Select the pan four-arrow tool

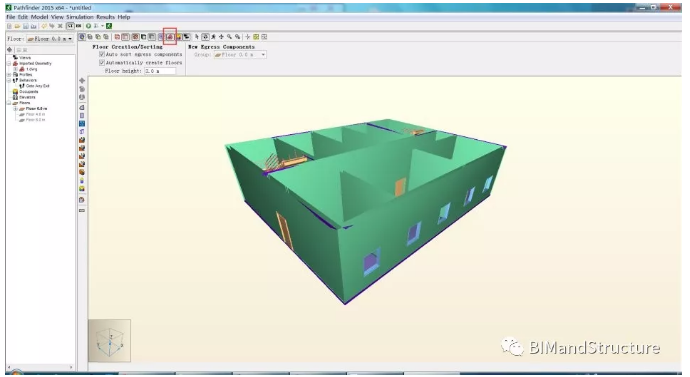coord(221,37)
